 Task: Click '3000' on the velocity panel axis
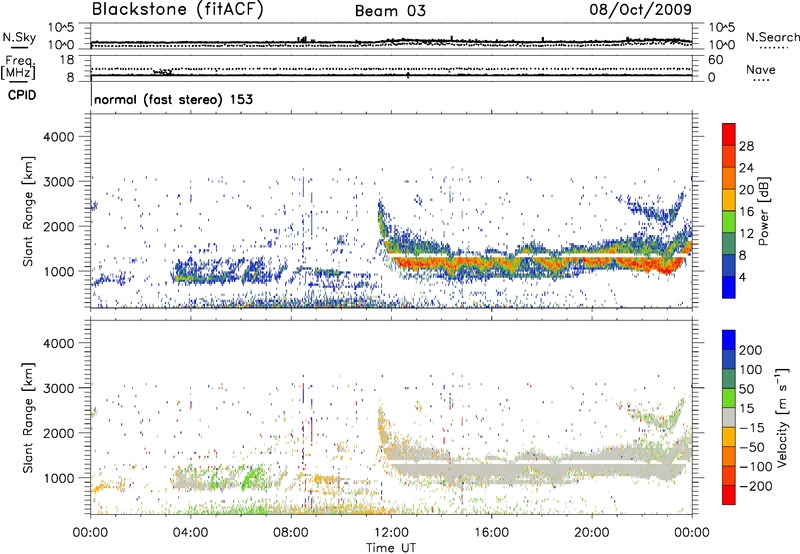point(58,389)
